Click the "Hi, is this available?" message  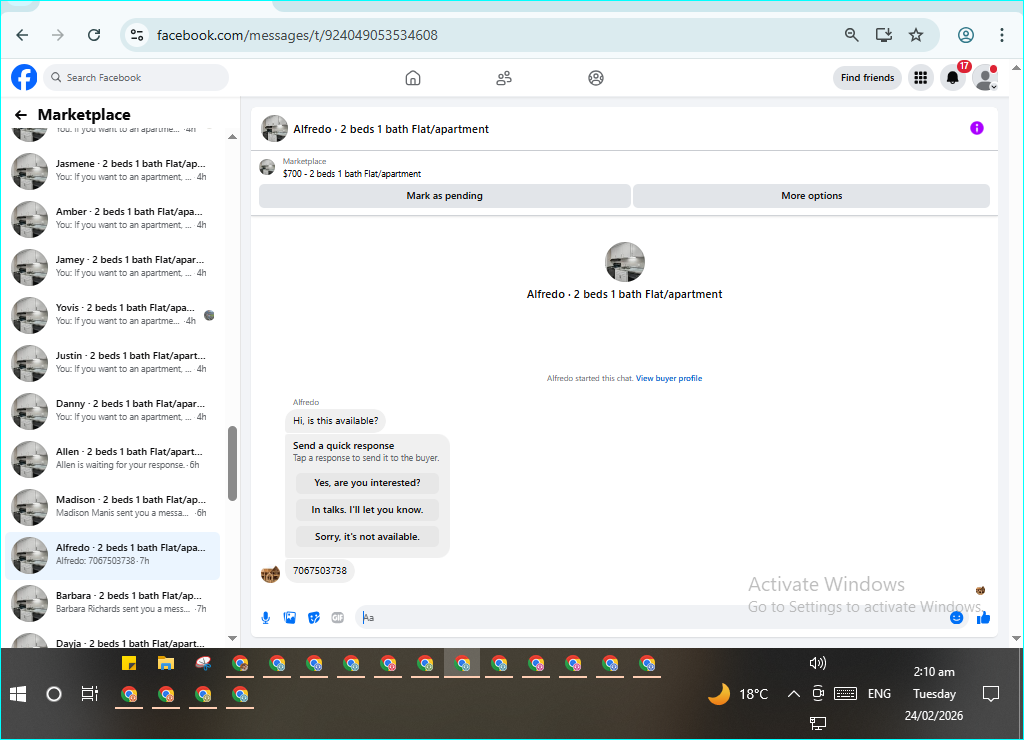click(x=336, y=421)
